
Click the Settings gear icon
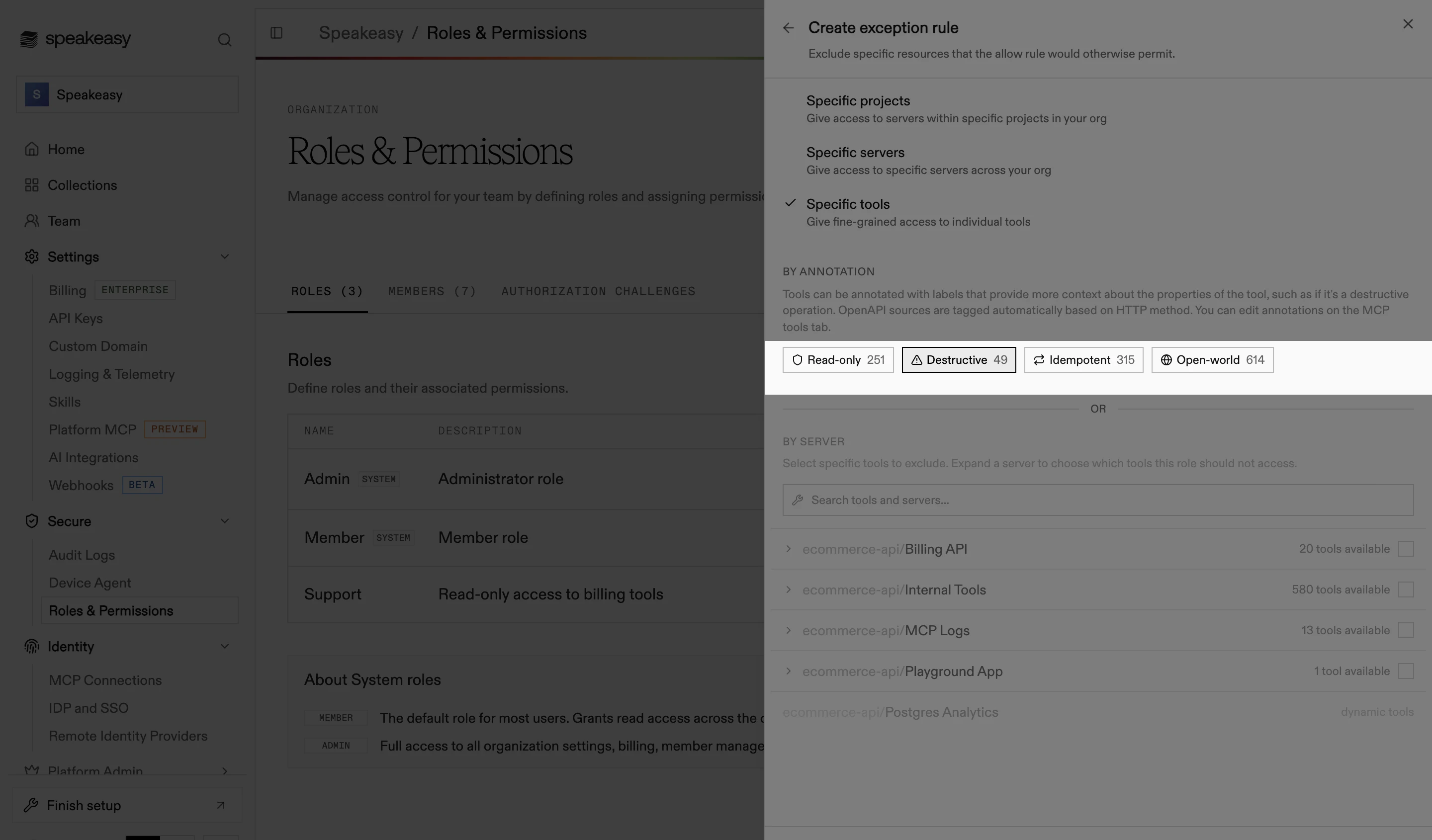pos(32,256)
